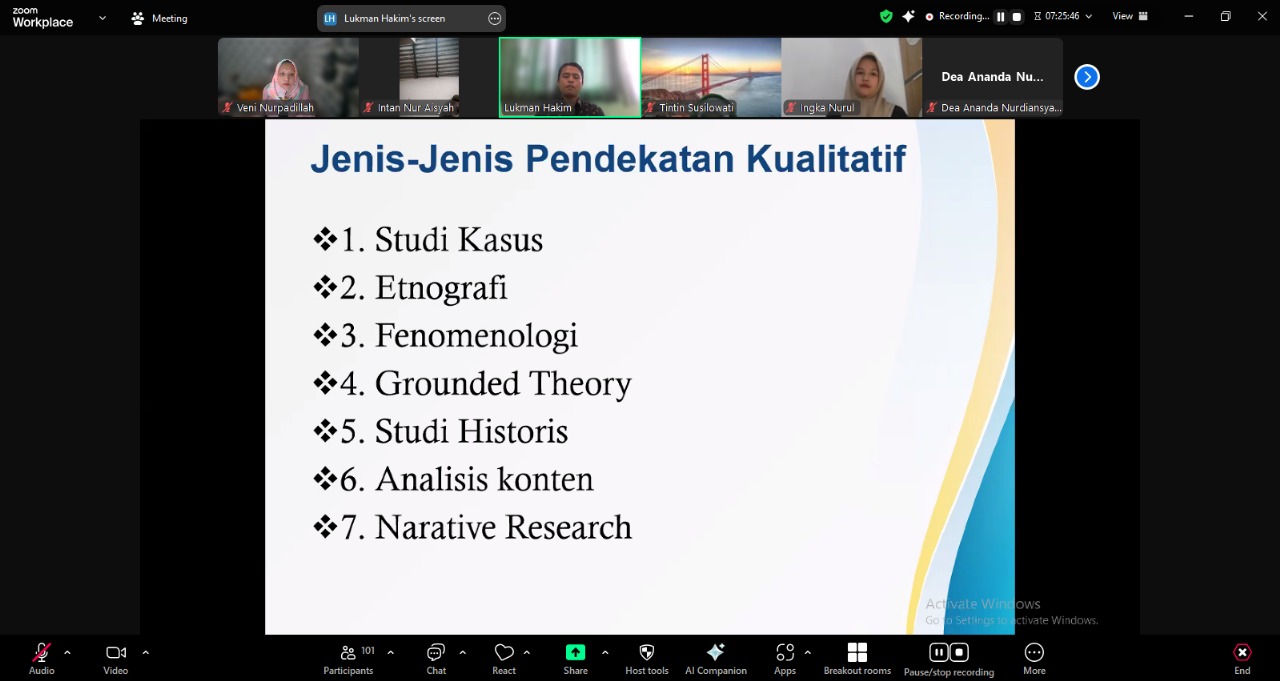Viewport: 1280px width, 681px height.
Task: Pause or stop the recording in toolbar
Action: click(x=948, y=658)
